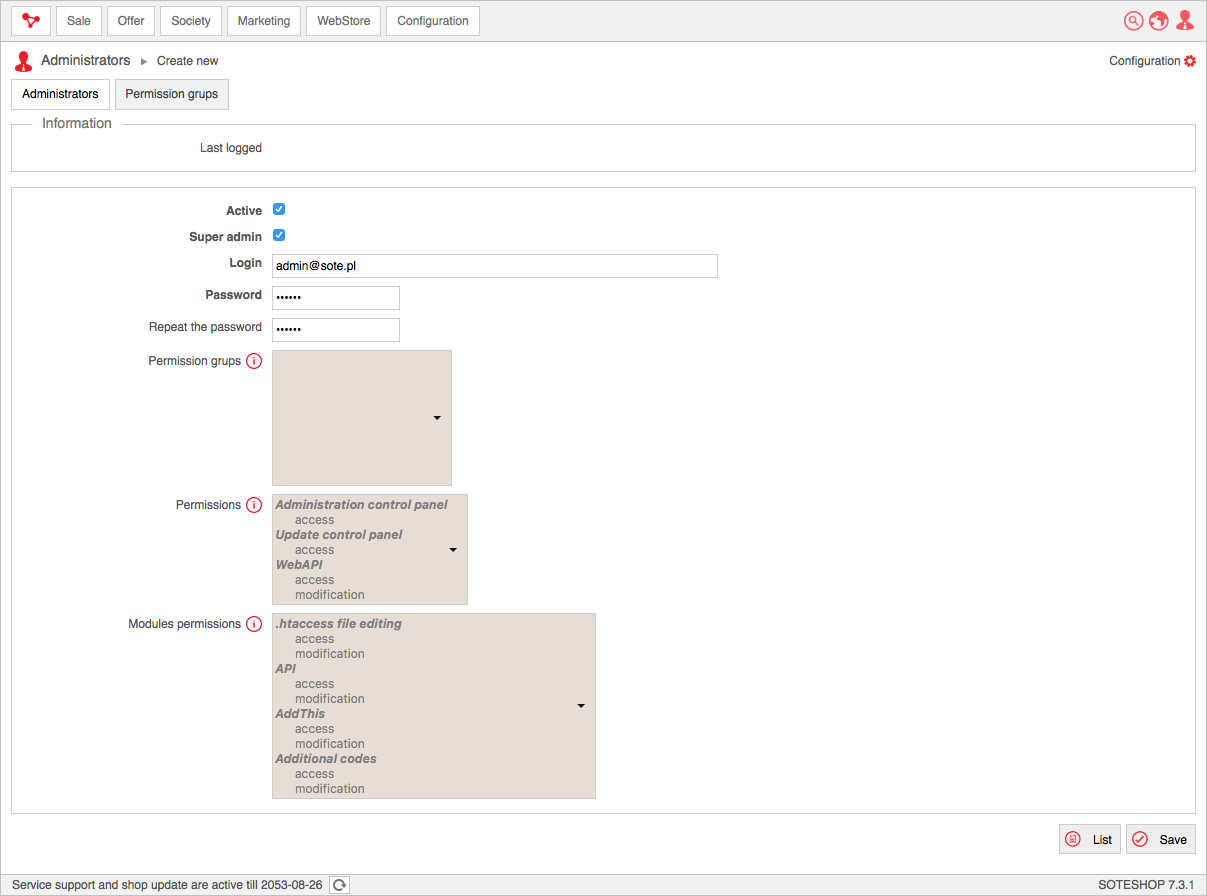Show info icon next to Permissions
The width and height of the screenshot is (1207, 896).
tap(254, 505)
